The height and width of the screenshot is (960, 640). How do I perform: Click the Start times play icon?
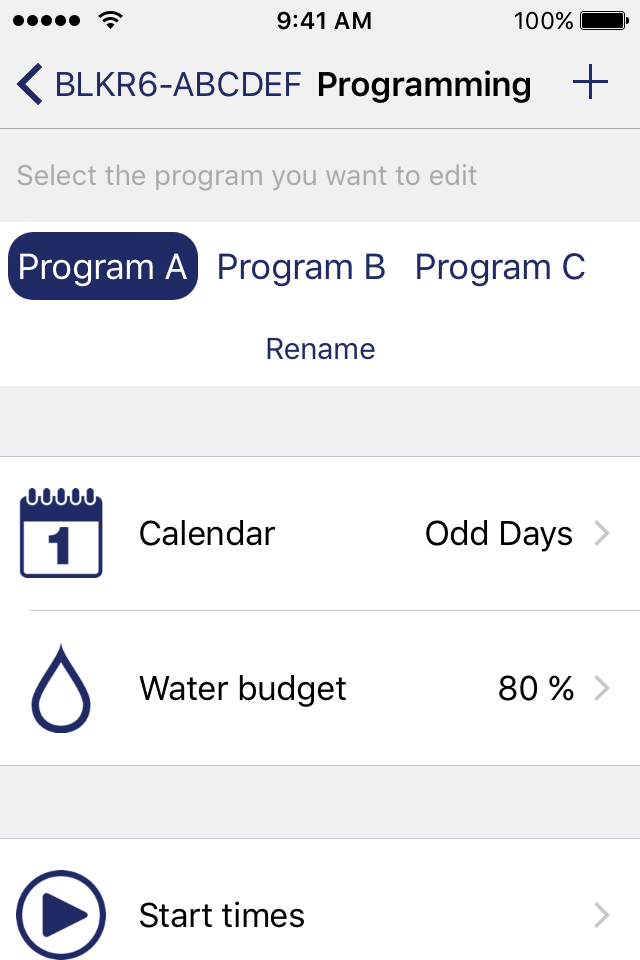pos(61,915)
